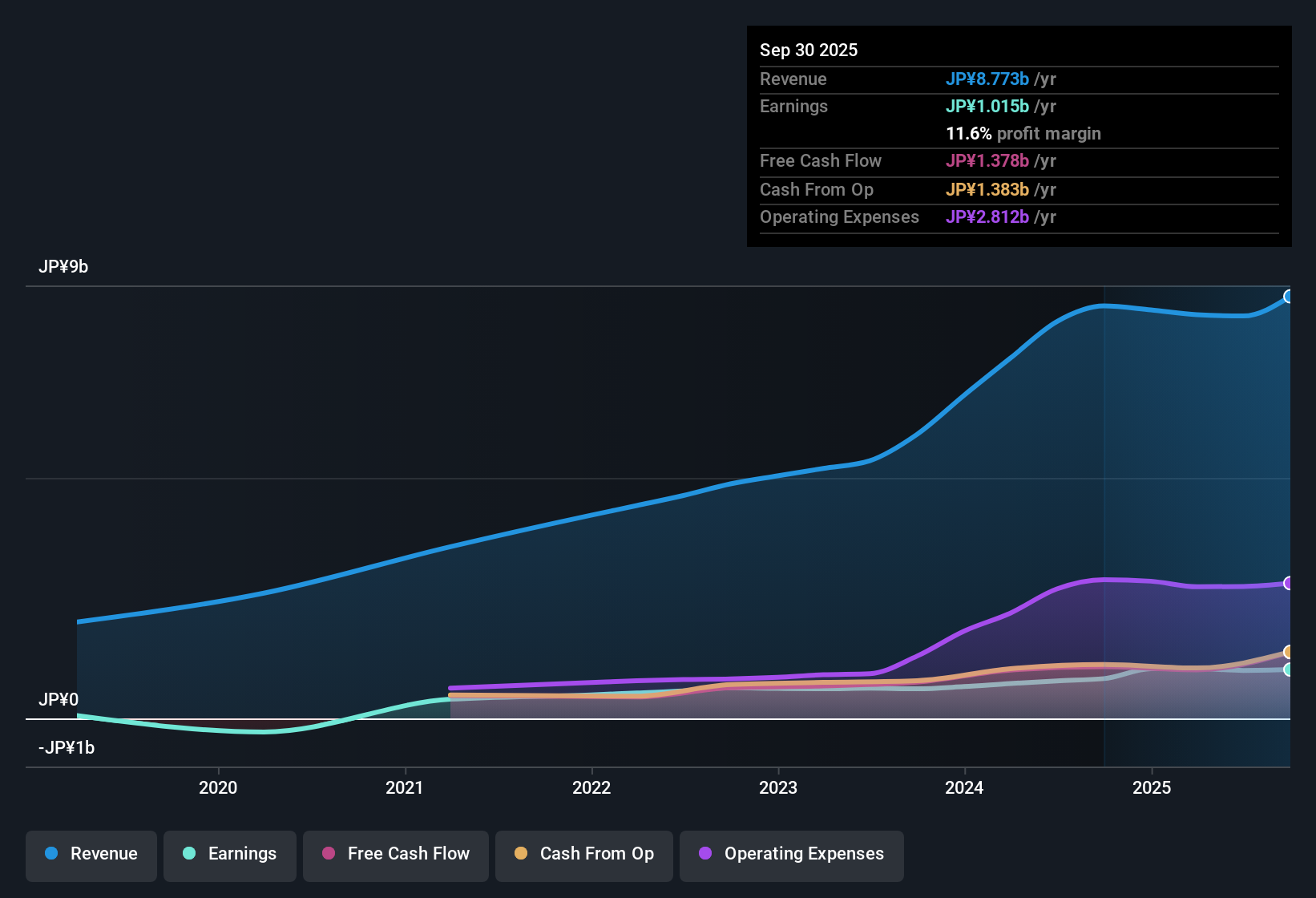
Task: Click the 2023 axis label
Action: click(778, 788)
